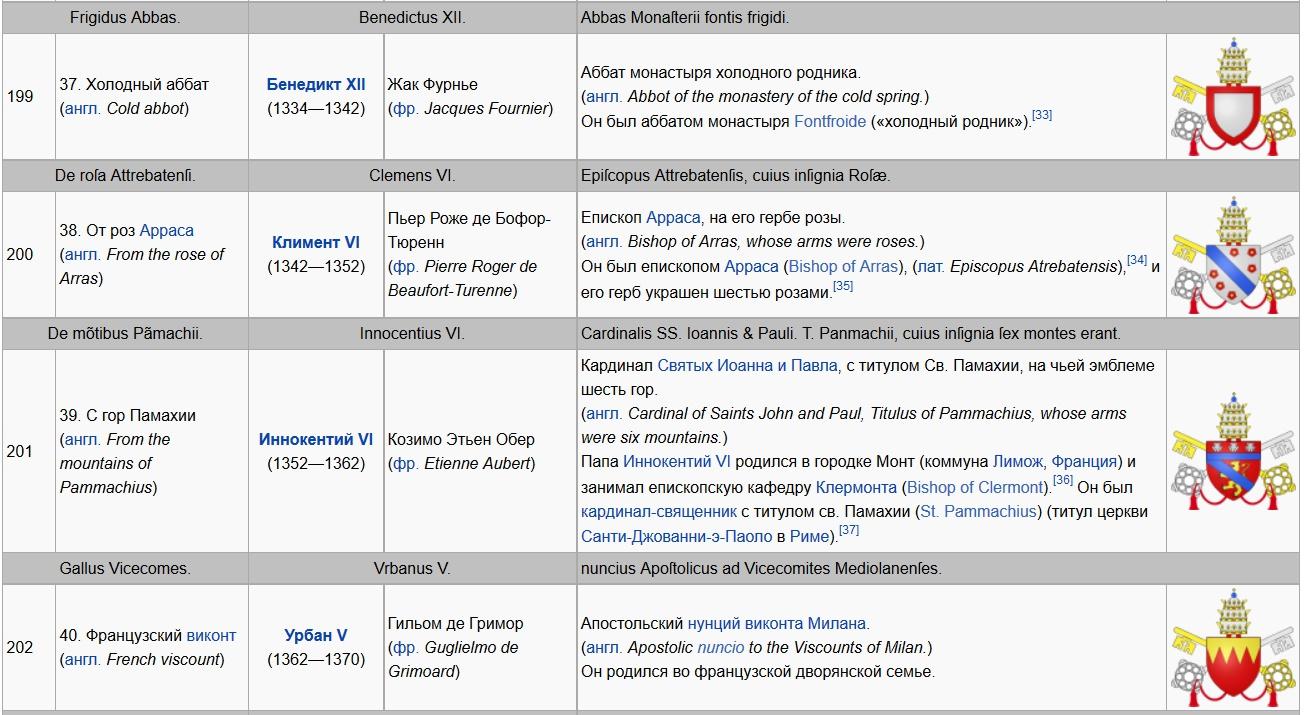1305x715 pixels.
Task: Open the Bishop of Arras link
Action: pos(842,266)
